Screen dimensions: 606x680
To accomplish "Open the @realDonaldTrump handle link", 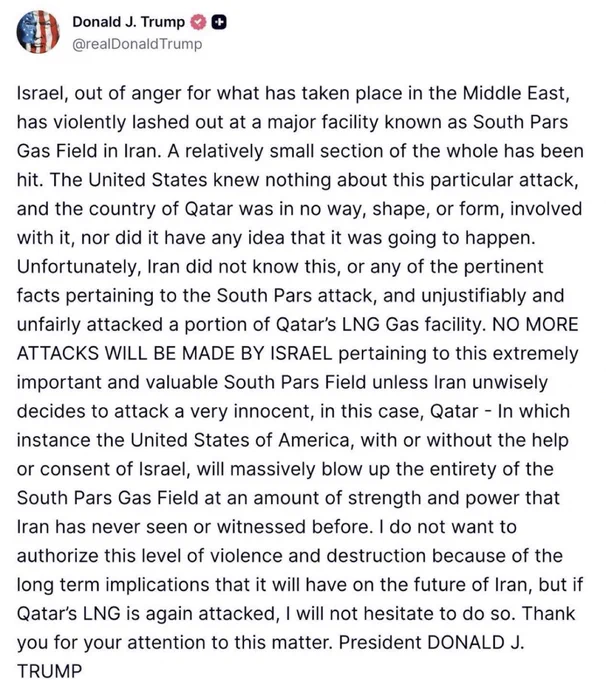I will (137, 44).
